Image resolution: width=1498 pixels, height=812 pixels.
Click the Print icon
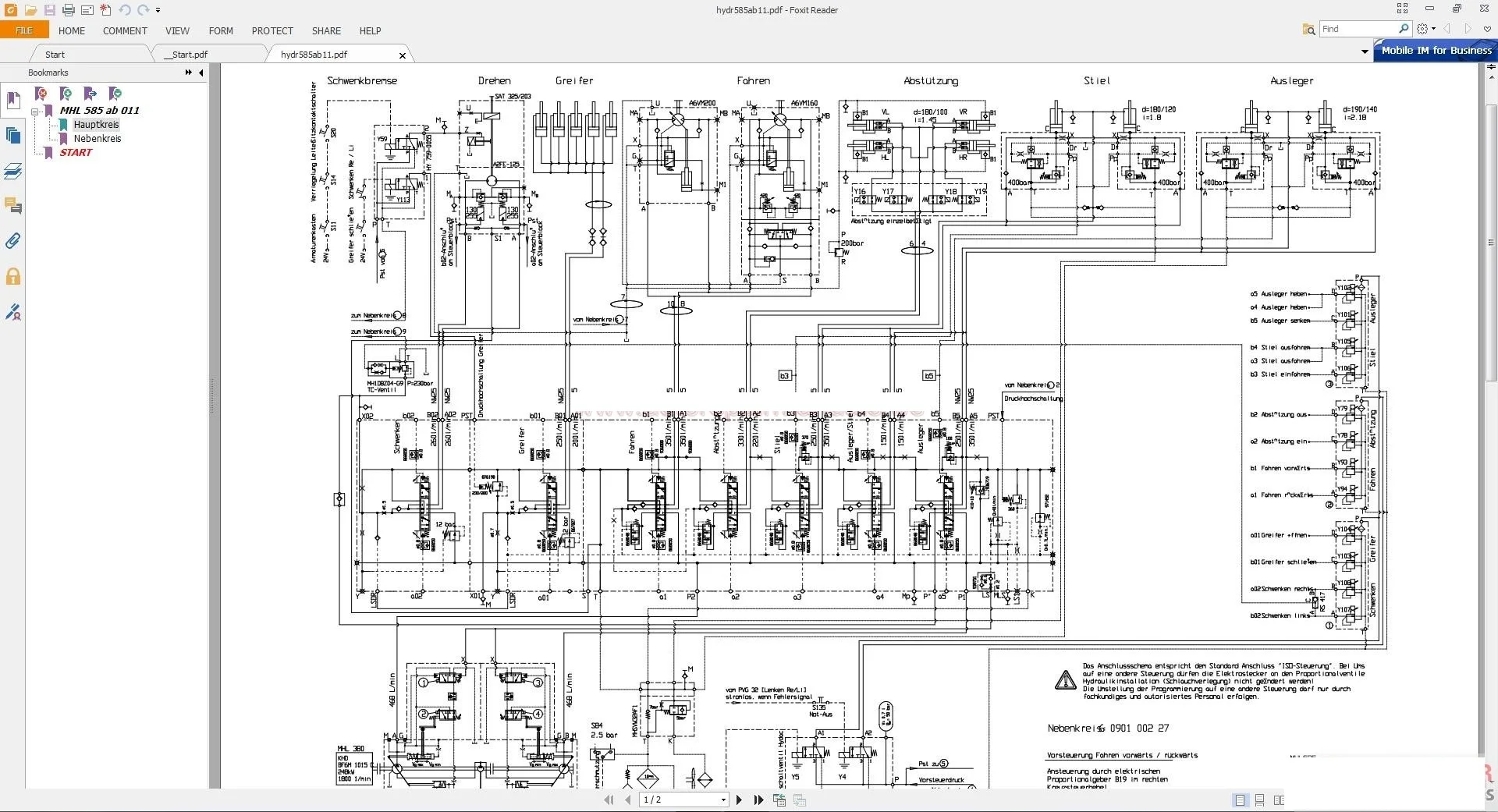pos(68,10)
